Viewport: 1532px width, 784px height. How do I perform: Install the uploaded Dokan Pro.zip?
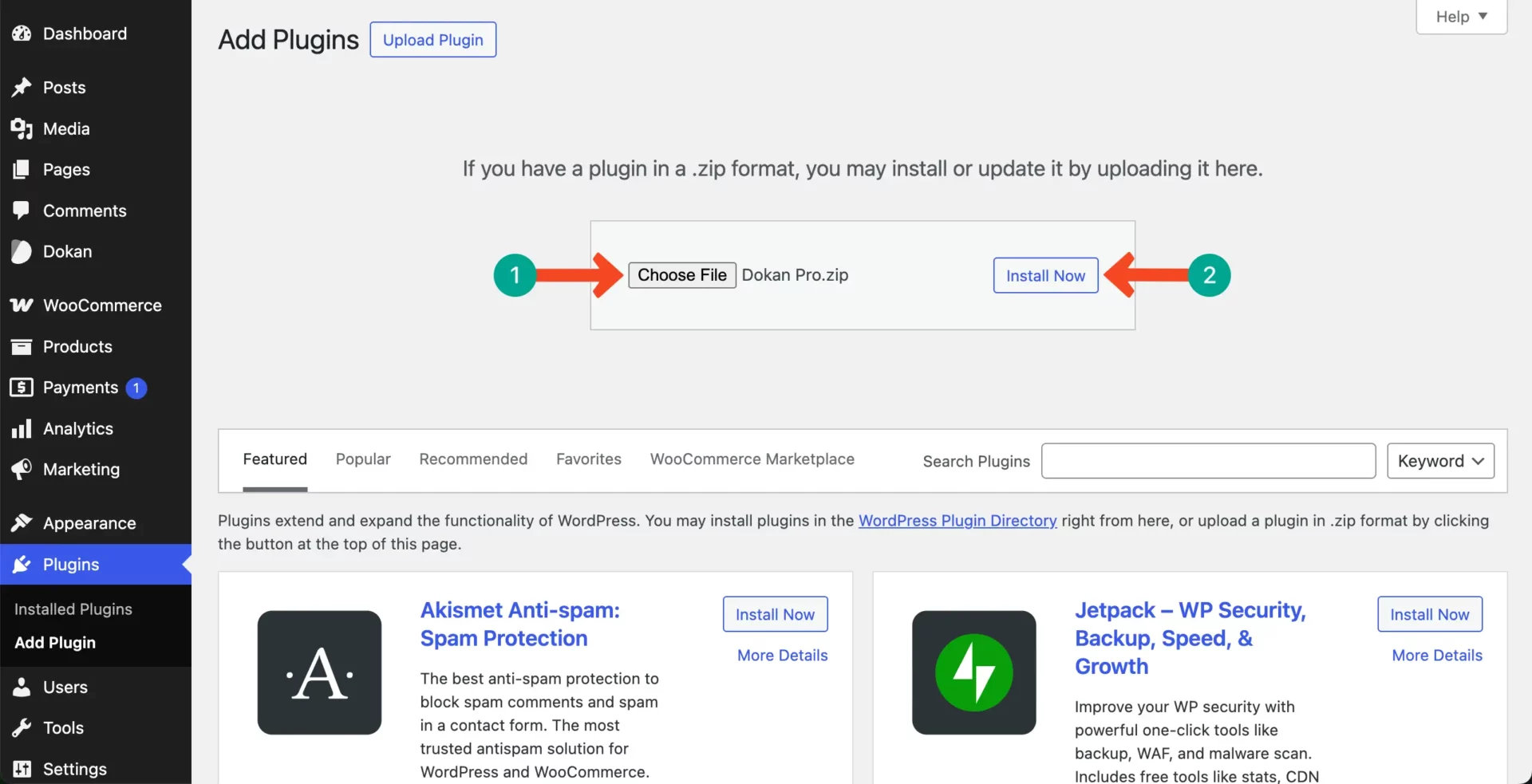point(1045,276)
